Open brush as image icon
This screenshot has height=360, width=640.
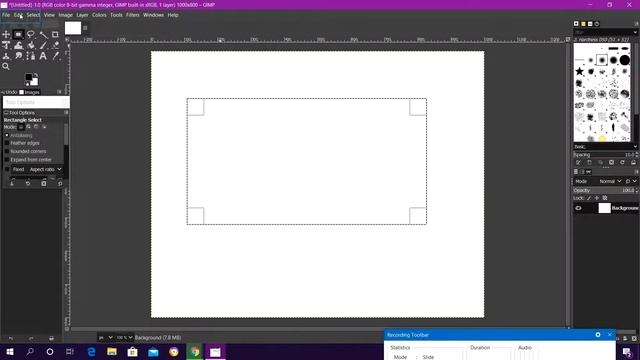click(x=633, y=162)
